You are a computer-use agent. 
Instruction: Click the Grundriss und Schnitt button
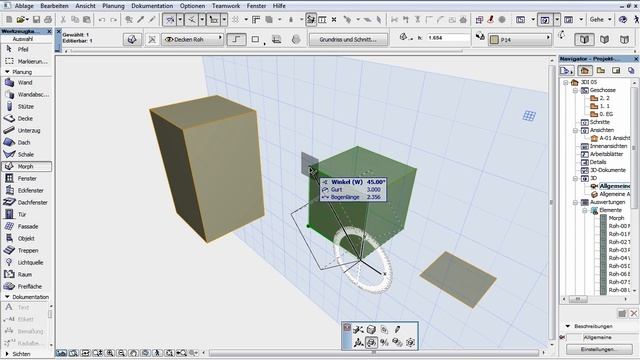coord(347,40)
